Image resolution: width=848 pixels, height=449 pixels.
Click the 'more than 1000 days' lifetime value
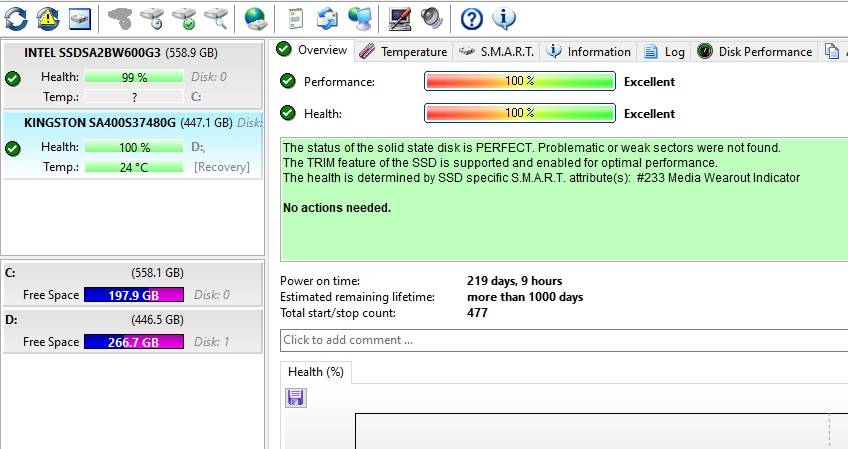point(525,297)
